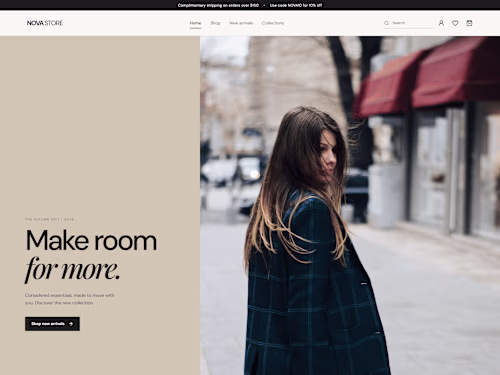The height and width of the screenshot is (375, 500).
Task: Open the shopping bag icon
Action: point(469,23)
